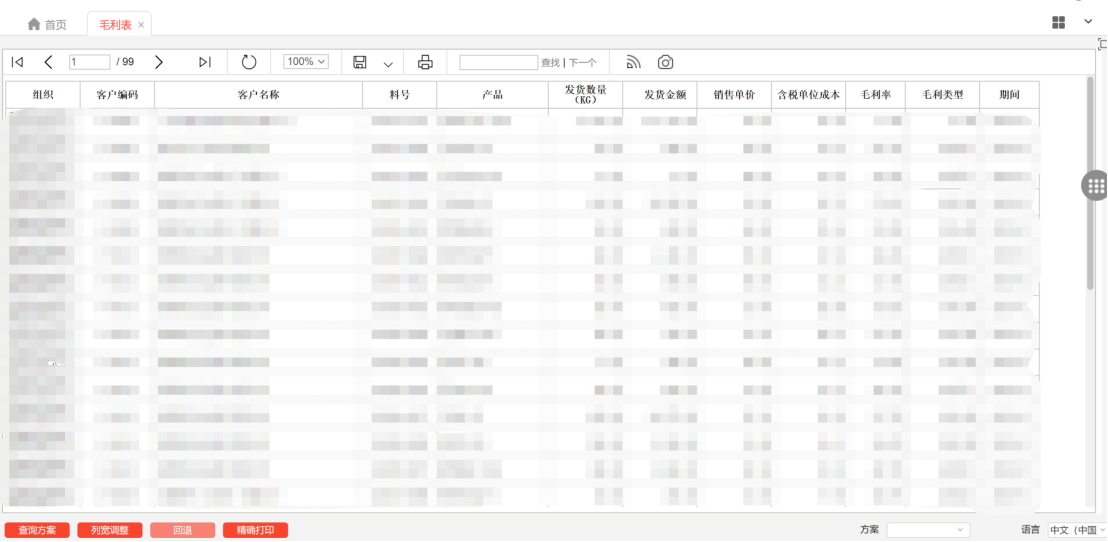Open the 100% zoom dropdown
The width and height of the screenshot is (1108, 542).
306,62
